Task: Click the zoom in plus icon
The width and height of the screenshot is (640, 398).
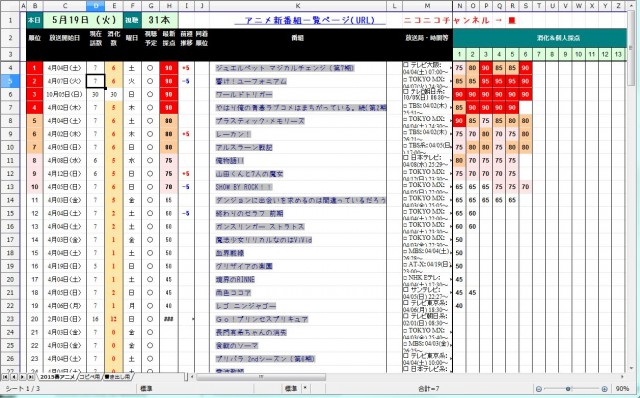Action: click(604, 389)
